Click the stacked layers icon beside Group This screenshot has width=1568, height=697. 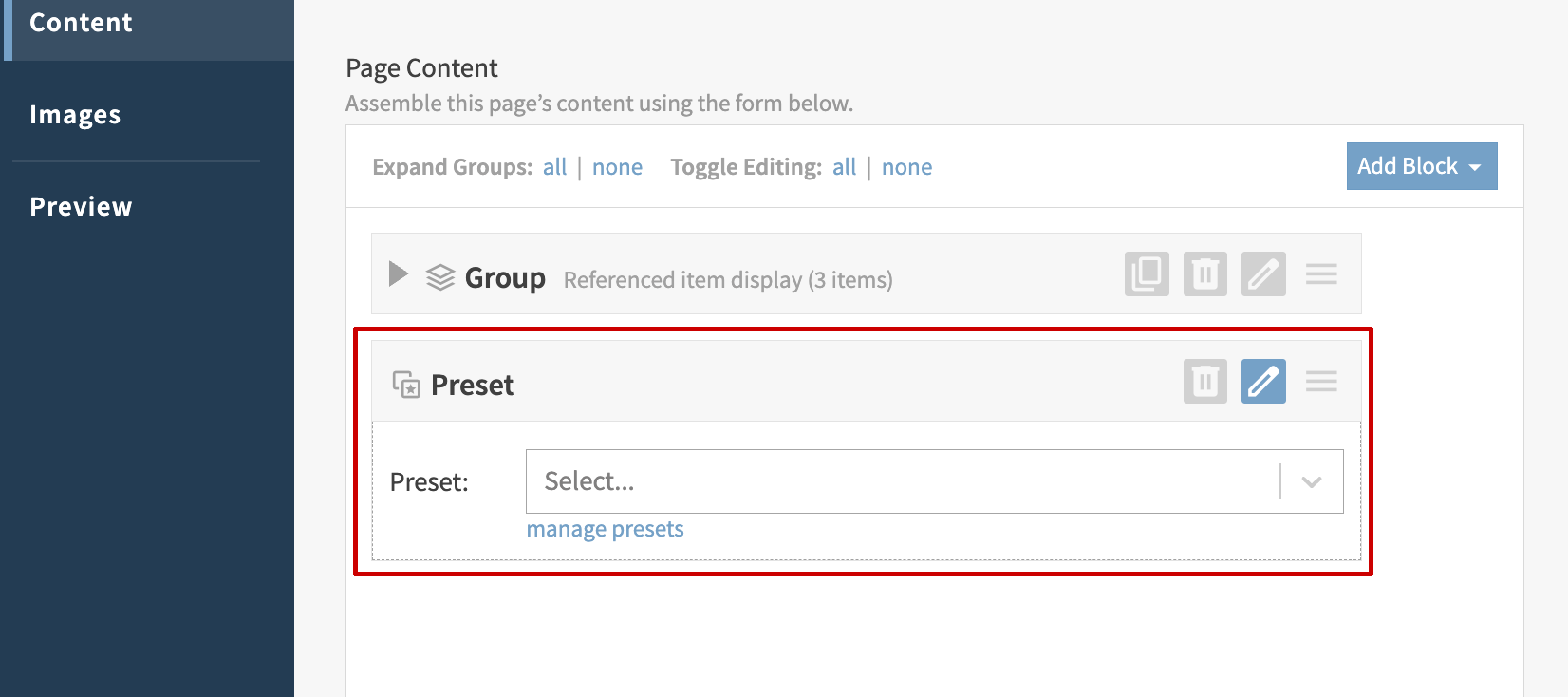(x=440, y=277)
